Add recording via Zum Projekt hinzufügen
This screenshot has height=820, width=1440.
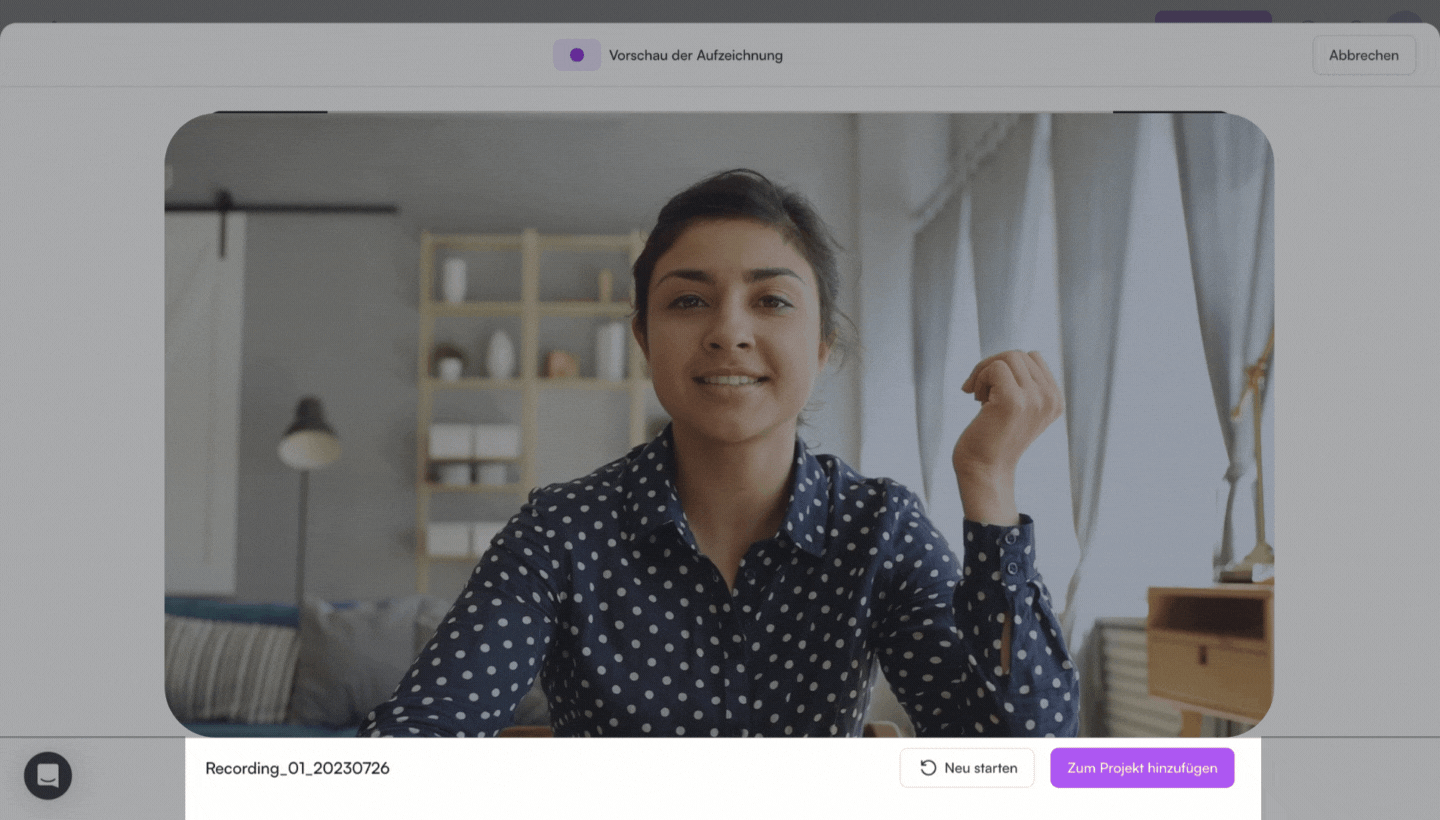tap(1142, 768)
